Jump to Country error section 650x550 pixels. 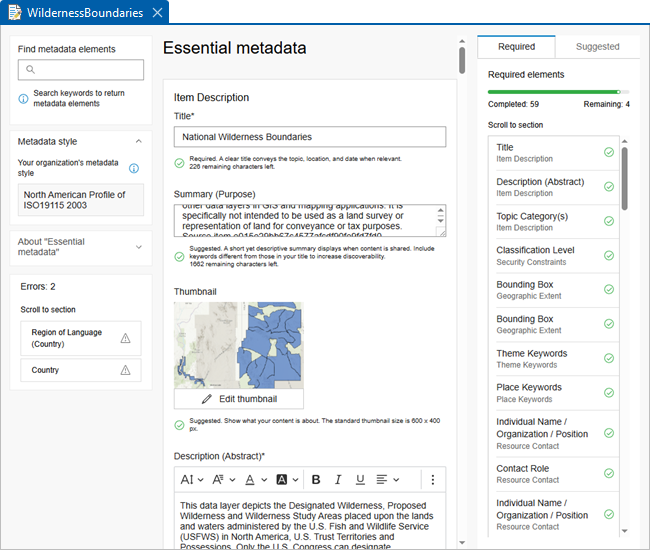click(x=81, y=370)
